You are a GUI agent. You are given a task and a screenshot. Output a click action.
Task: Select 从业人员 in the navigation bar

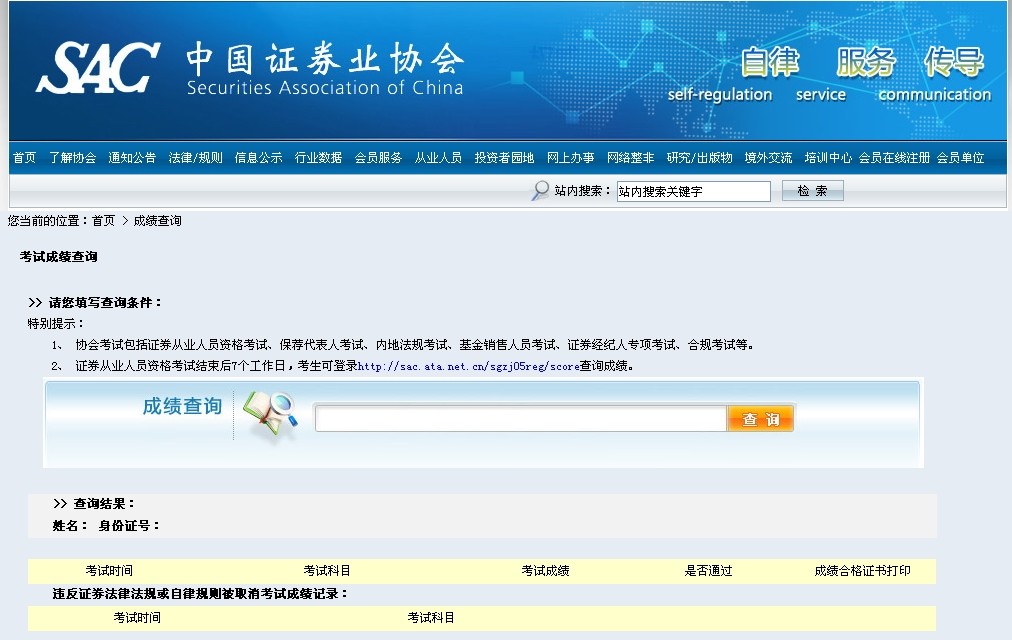438,158
